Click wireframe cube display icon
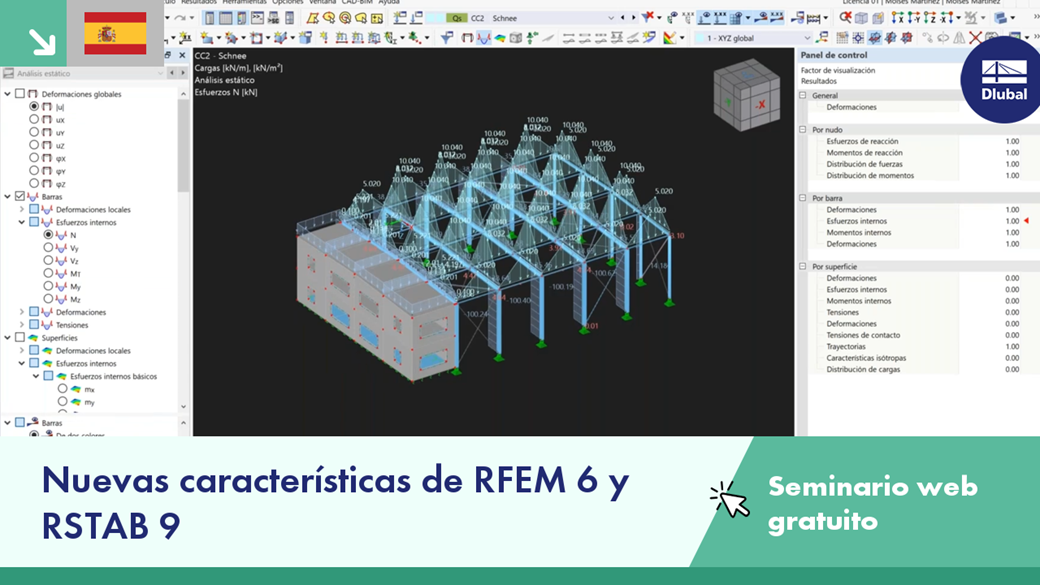 click(861, 18)
